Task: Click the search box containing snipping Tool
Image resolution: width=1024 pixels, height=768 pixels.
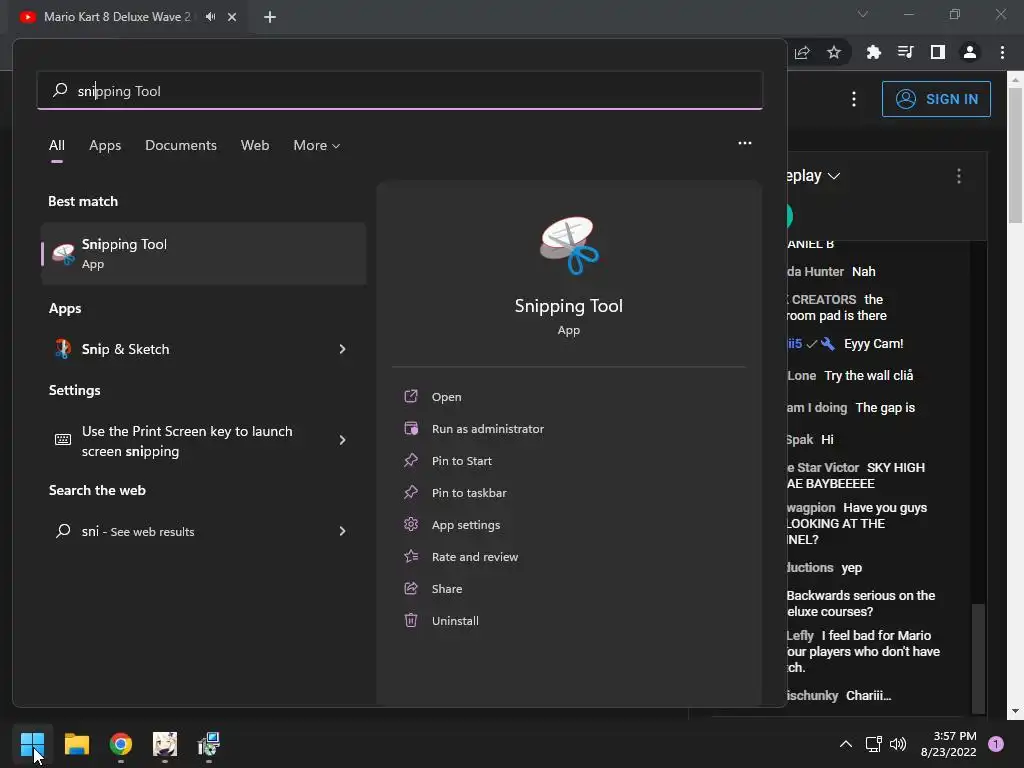Action: (400, 91)
